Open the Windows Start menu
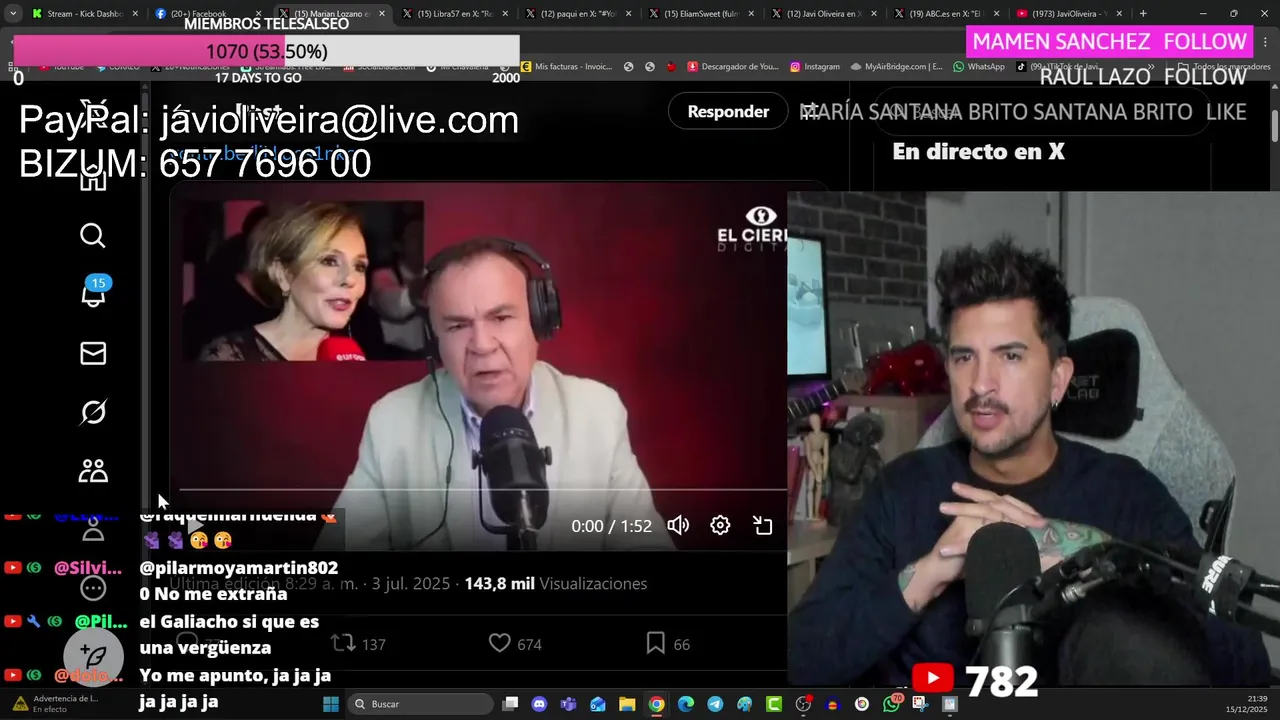Screen dimensions: 1280x720 click(x=331, y=704)
